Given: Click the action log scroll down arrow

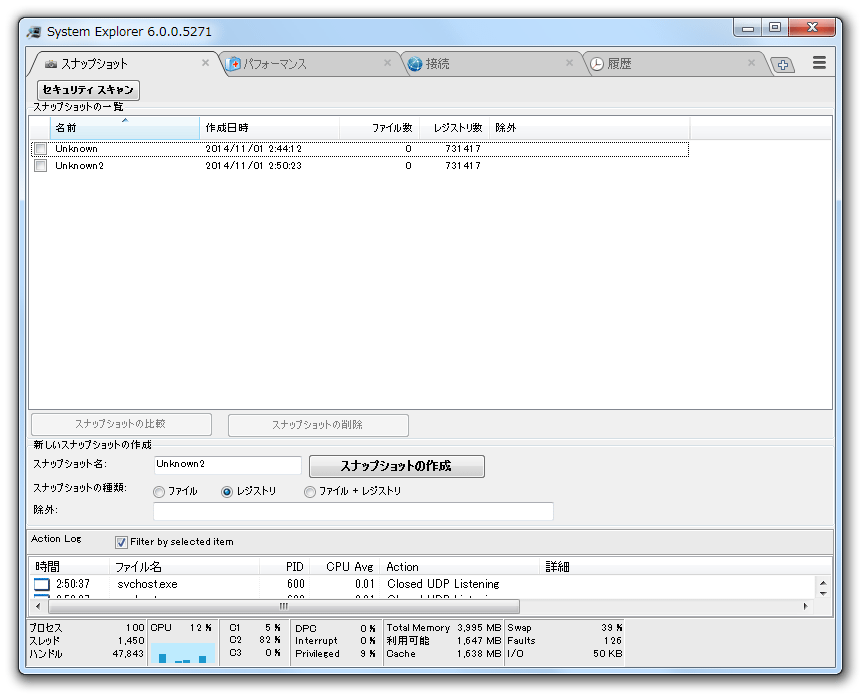Looking at the screenshot, I should click(x=823, y=593).
